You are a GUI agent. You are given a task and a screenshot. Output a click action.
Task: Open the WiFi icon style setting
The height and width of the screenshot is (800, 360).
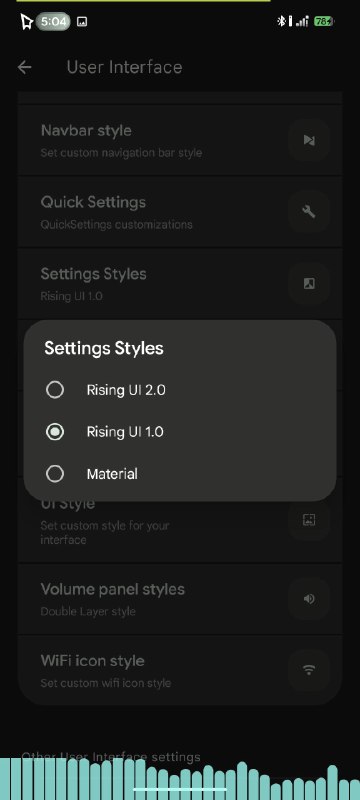point(179,670)
